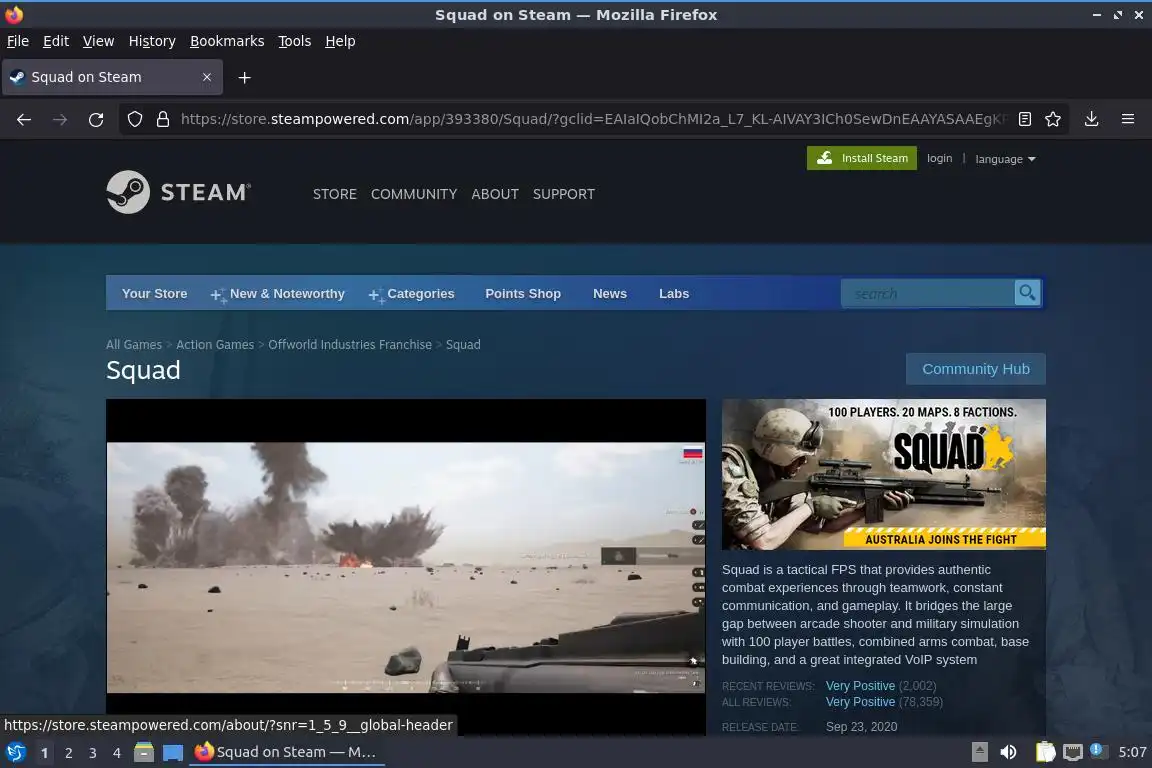This screenshot has height=768, width=1152.
Task: Open the COMMUNITY header link
Action: pos(414,194)
